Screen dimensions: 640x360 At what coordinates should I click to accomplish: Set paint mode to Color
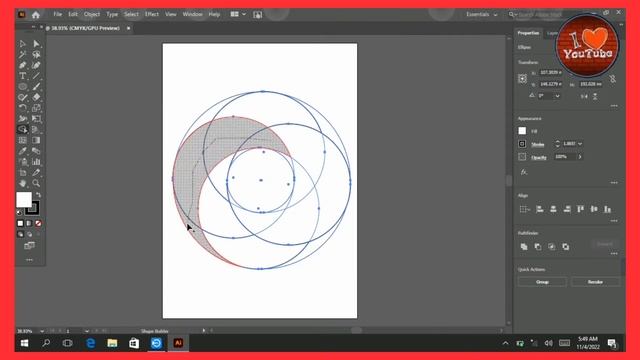(20, 223)
